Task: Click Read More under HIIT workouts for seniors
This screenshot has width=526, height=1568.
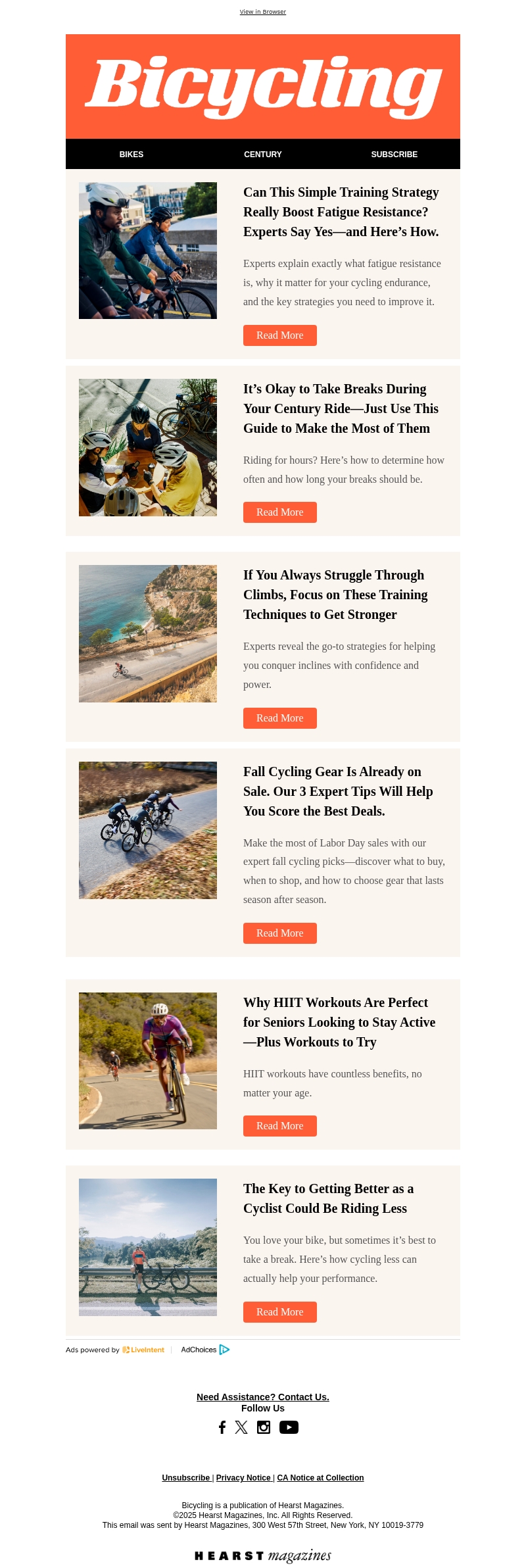Action: [x=280, y=1125]
